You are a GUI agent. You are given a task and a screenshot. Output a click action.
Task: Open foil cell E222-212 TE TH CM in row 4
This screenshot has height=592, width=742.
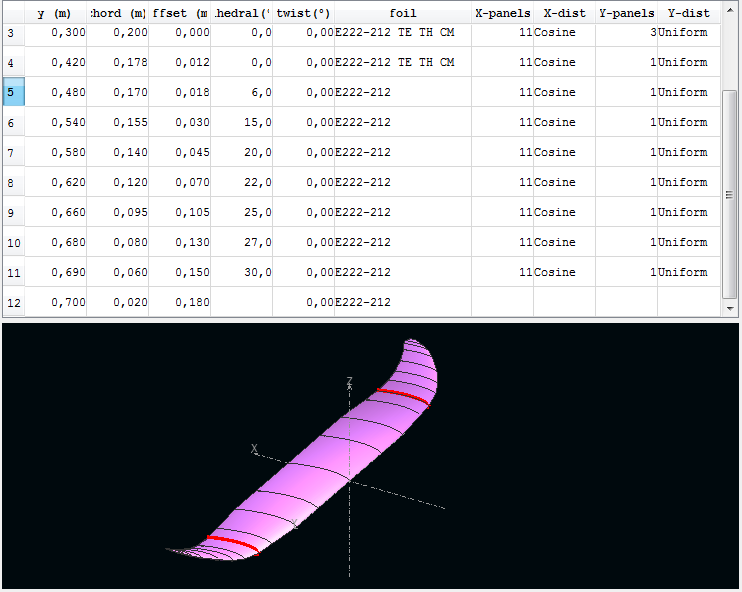(402, 62)
